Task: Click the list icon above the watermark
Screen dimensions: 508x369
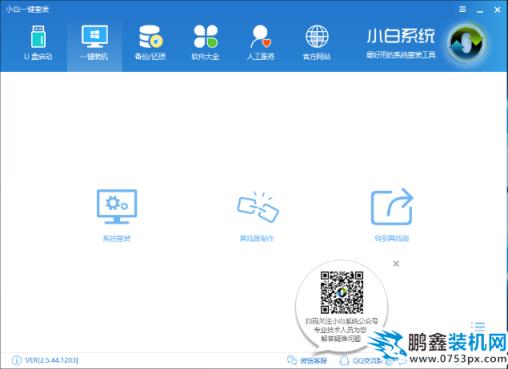Action: click(x=478, y=326)
